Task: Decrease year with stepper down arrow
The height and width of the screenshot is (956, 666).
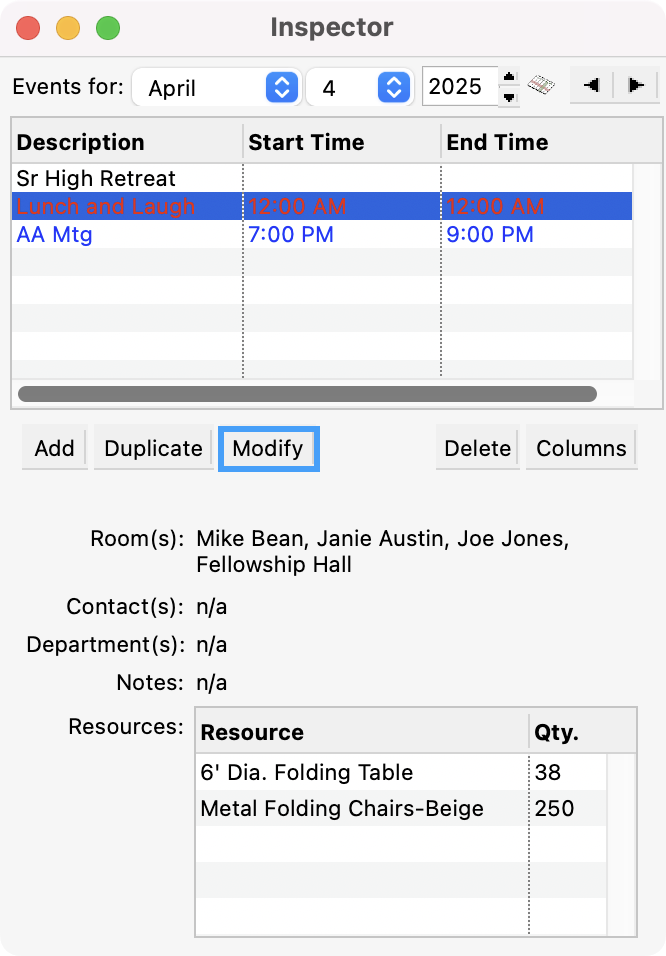Action: (509, 96)
